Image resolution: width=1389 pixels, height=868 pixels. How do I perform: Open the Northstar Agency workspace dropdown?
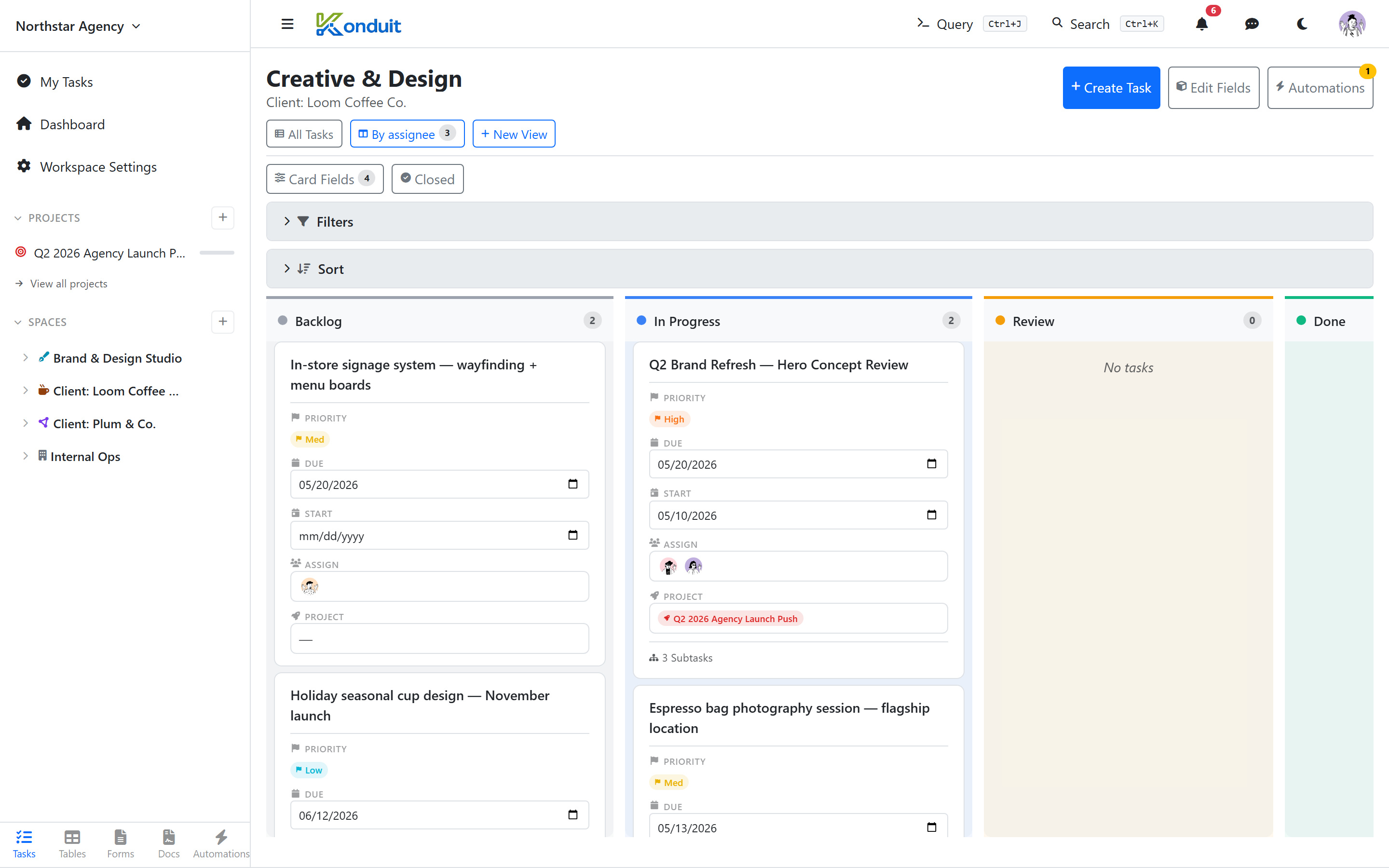pos(78,26)
